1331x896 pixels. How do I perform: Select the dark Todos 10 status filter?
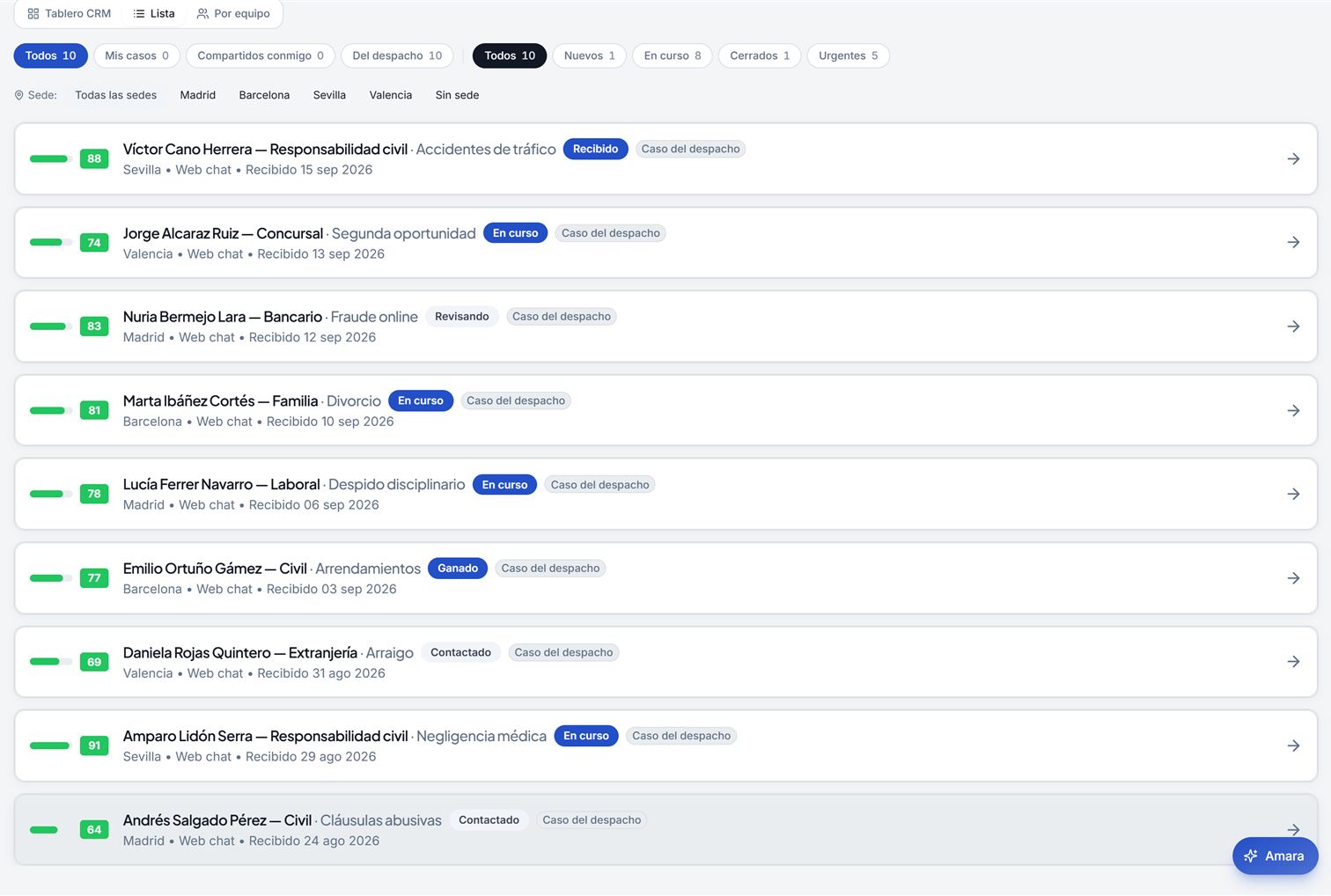point(510,55)
